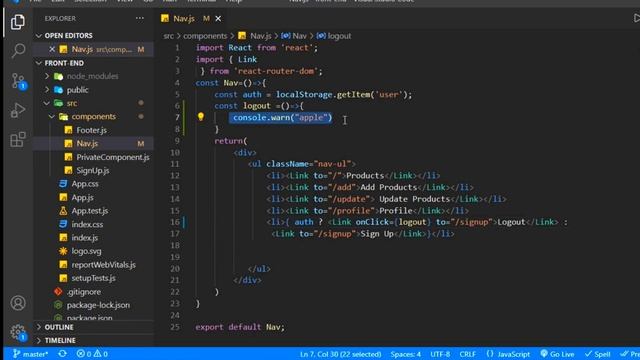Open Footer.js file

pos(91,130)
